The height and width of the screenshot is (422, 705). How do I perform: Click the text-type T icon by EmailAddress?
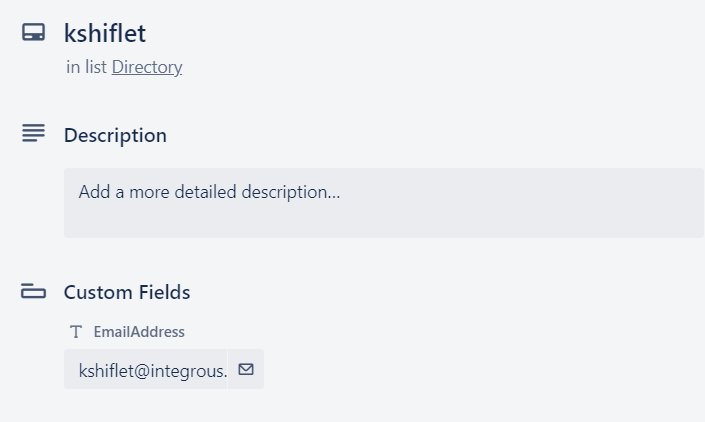coord(76,332)
